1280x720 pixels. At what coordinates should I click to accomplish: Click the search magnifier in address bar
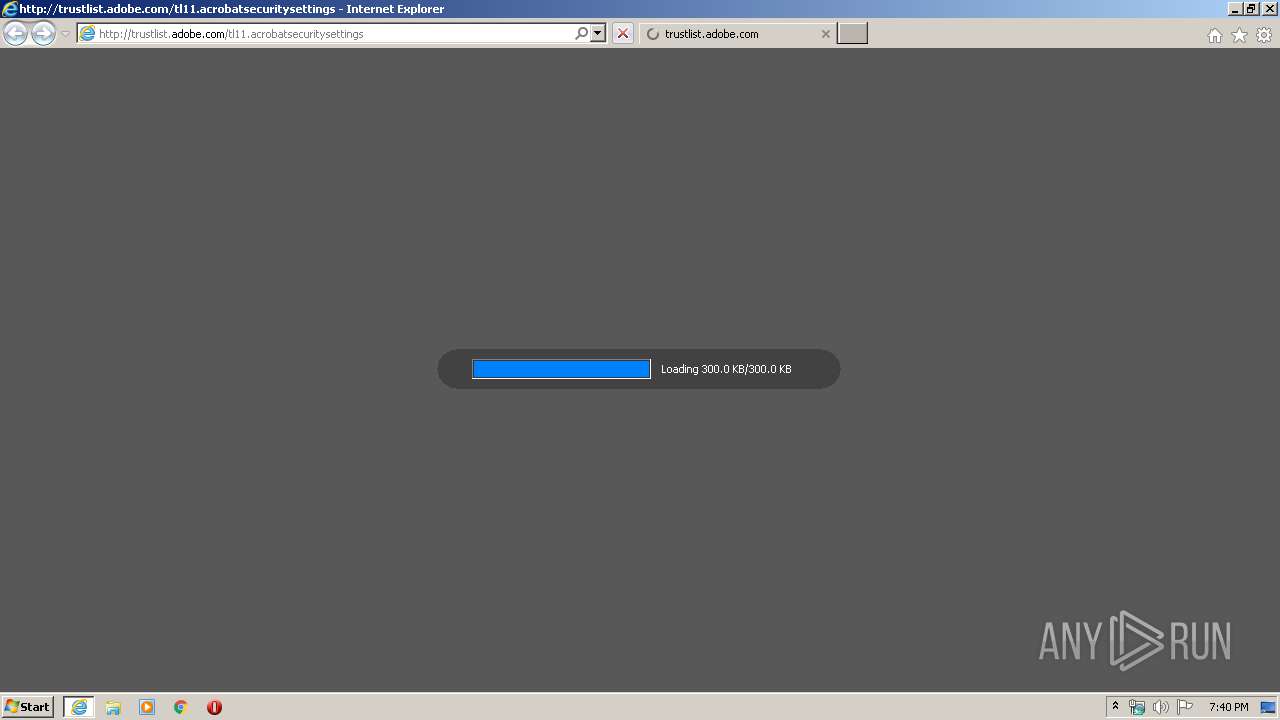582,34
